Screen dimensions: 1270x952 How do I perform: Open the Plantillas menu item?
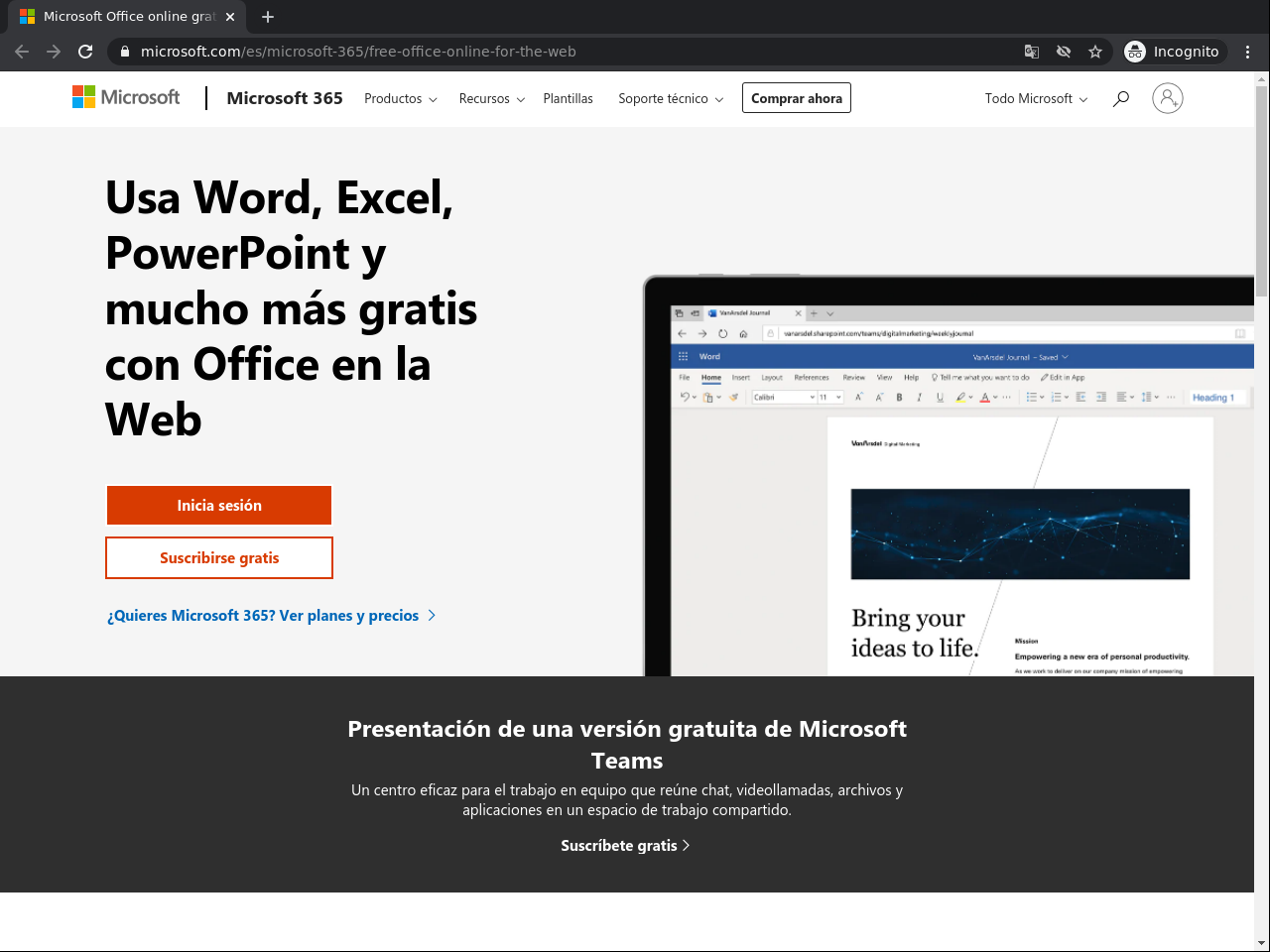[x=569, y=98]
